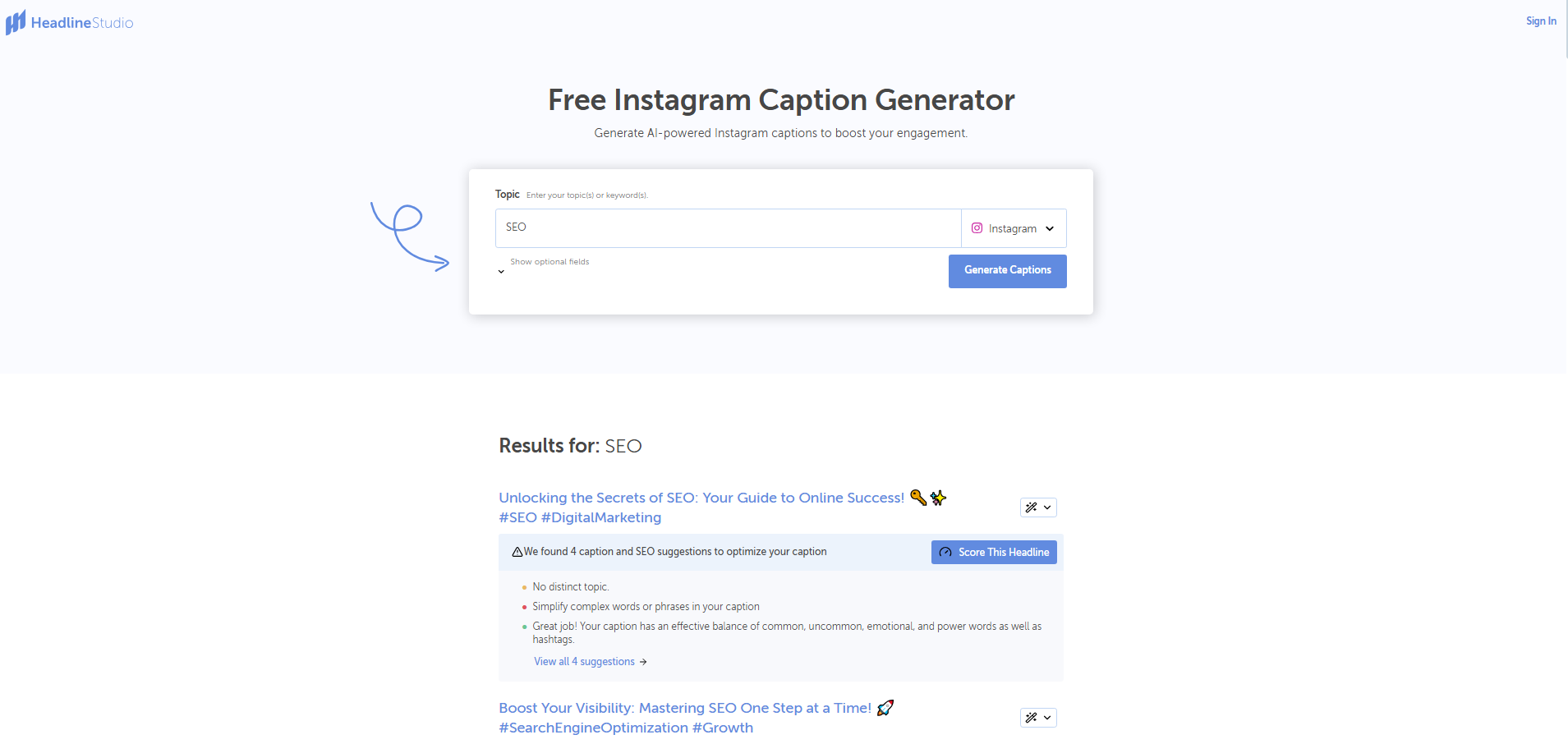Select the Boost Your Visibility caption

pos(685,707)
